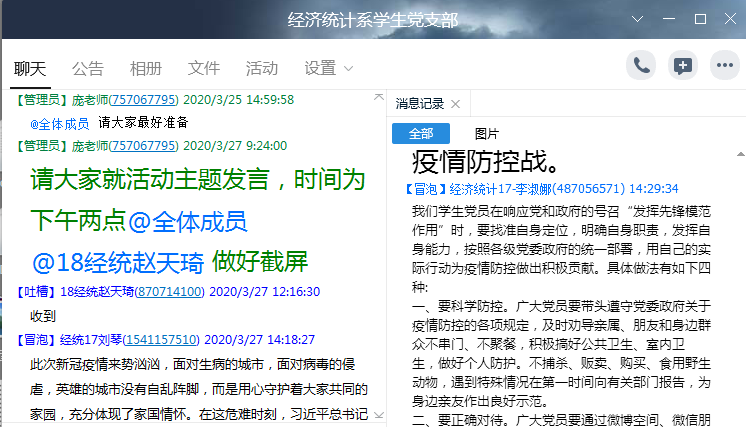Go to the 文件 tab
746x427 pixels.
[204, 68]
